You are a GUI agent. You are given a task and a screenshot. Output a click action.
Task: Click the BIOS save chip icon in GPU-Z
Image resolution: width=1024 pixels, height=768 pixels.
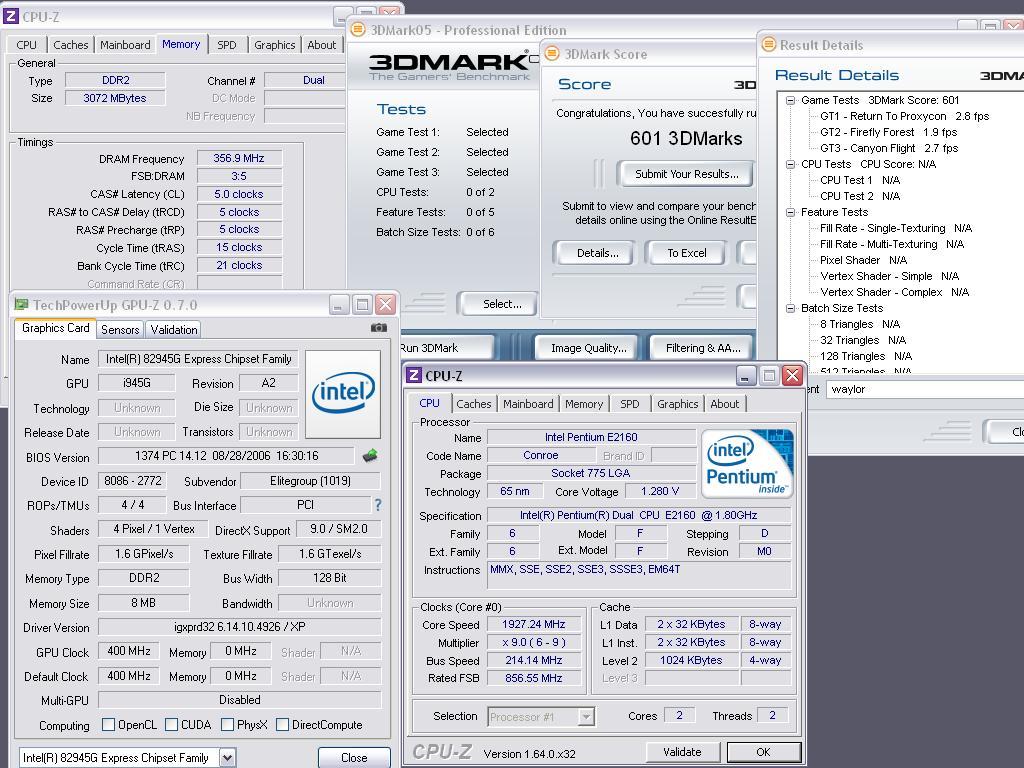370,455
